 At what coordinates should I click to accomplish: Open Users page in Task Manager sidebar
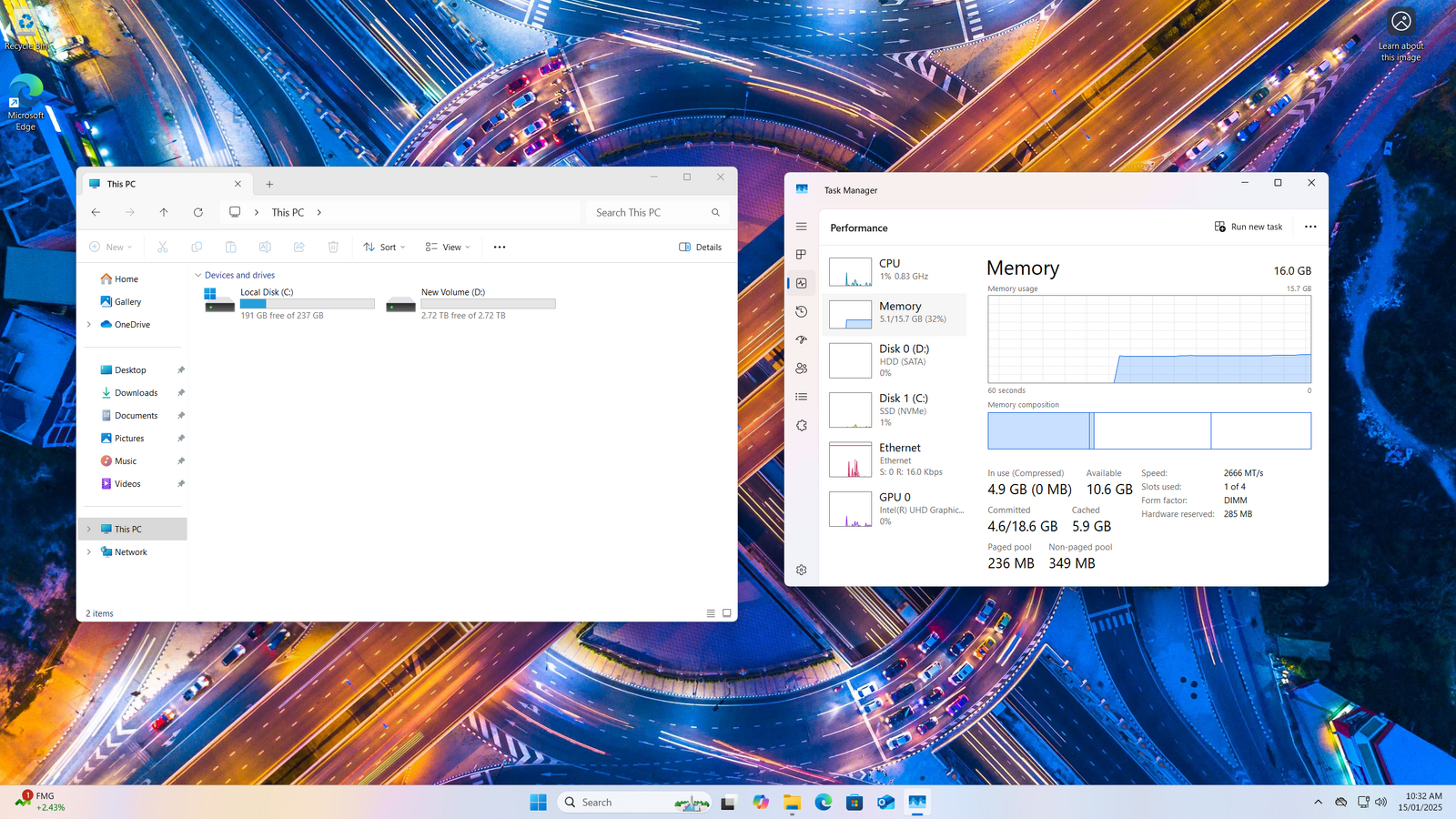pyautogui.click(x=801, y=369)
